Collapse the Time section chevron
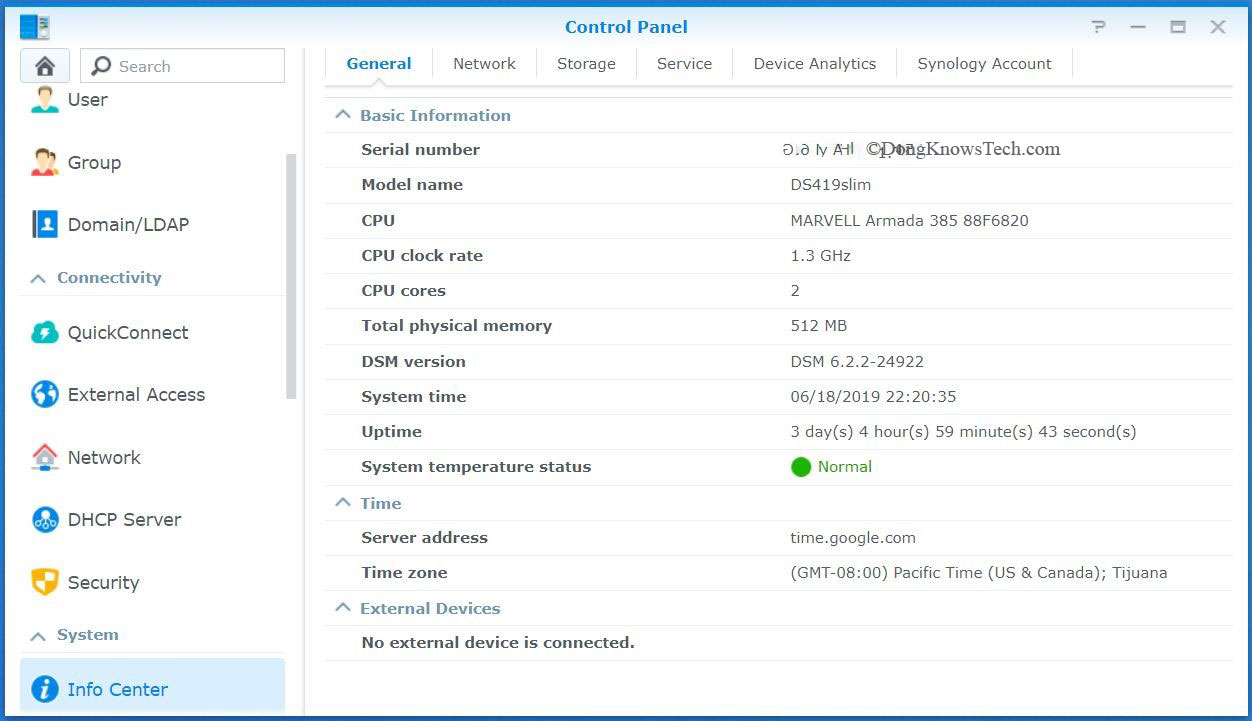 click(x=343, y=503)
